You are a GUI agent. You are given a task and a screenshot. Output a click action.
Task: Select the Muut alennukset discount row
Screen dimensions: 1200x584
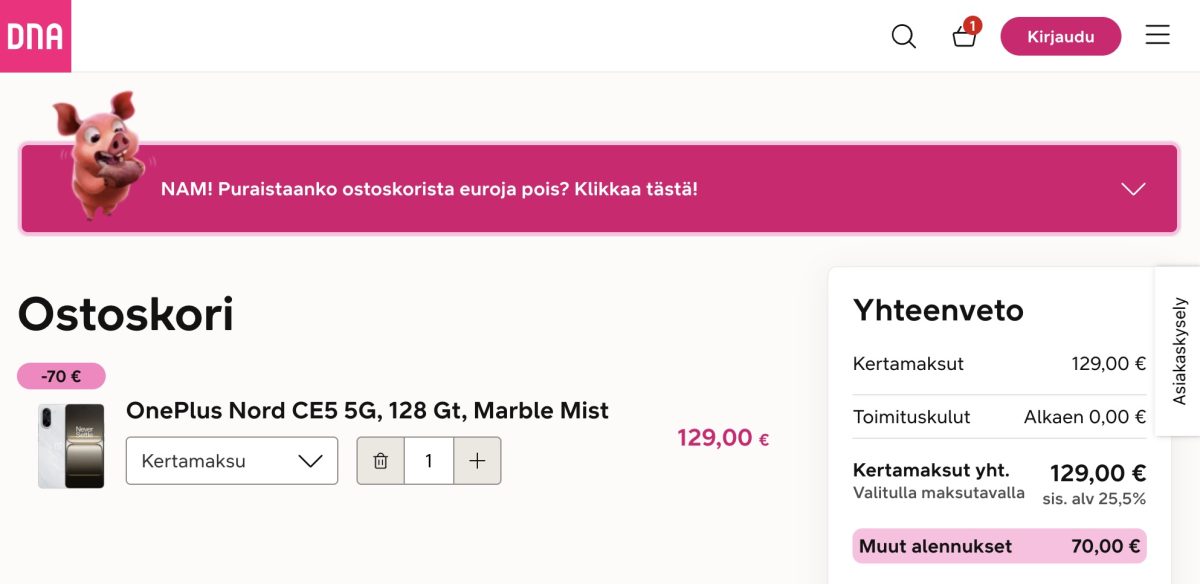pos(998,546)
